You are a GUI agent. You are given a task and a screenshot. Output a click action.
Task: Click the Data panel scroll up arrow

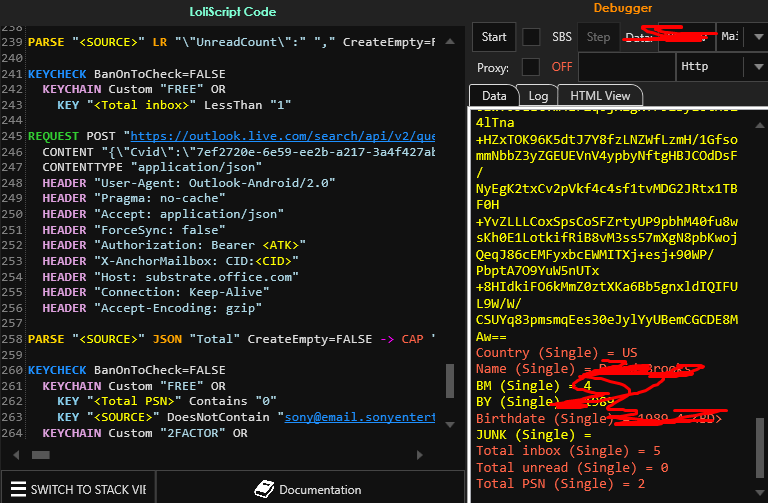(760, 125)
